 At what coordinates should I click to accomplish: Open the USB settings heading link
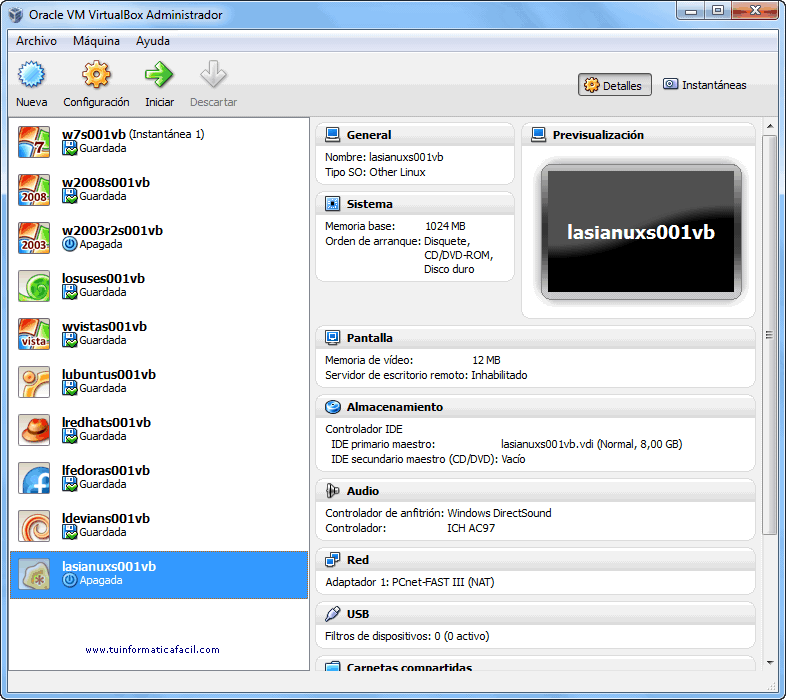tap(358, 614)
